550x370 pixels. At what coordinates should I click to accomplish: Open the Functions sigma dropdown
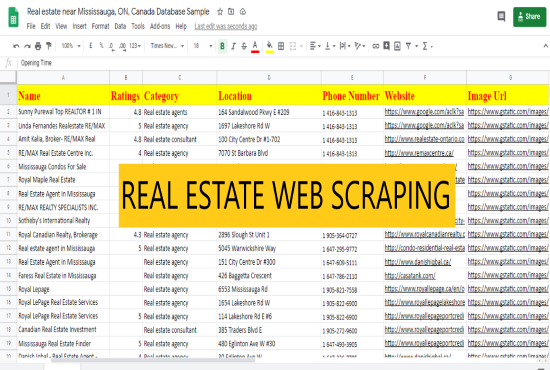pyautogui.click(x=427, y=46)
